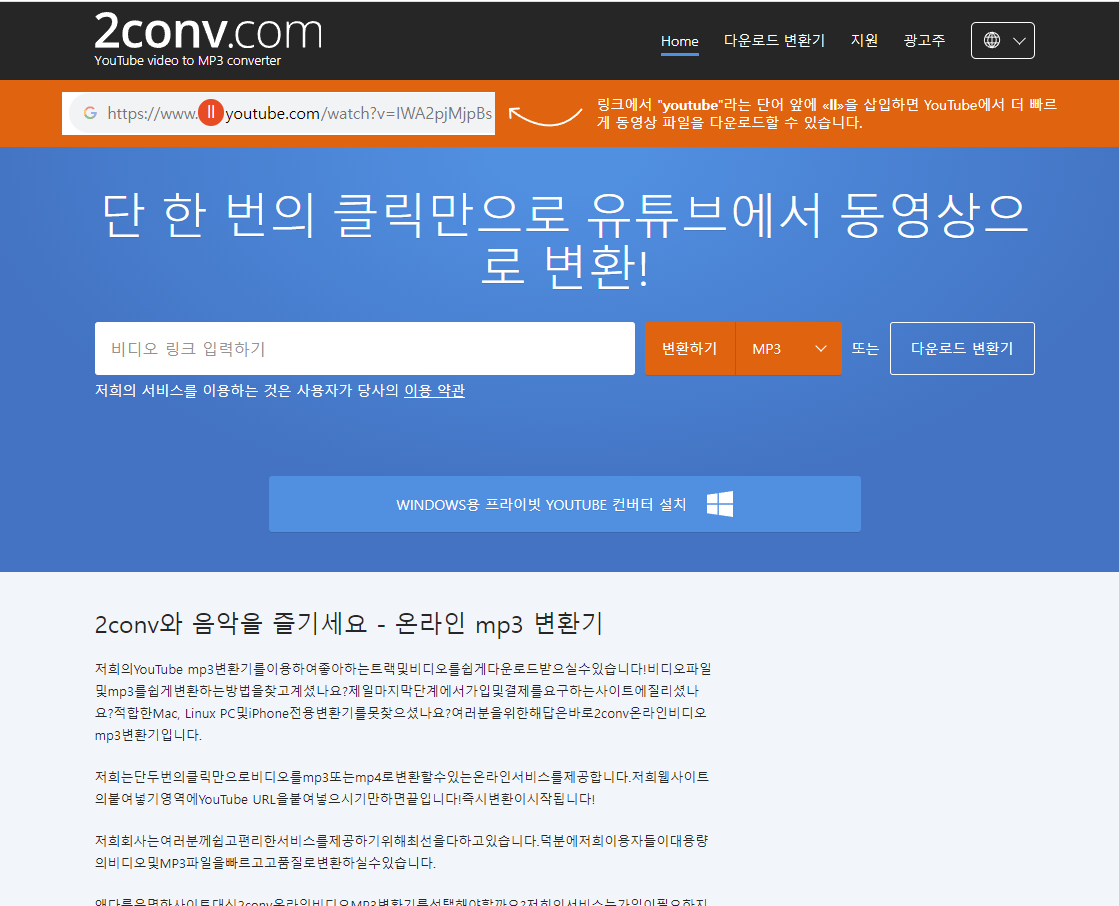1119x906 pixels.
Task: Click paragraph starting 저희는단두번의클릭만으로
Action: (x=402, y=788)
